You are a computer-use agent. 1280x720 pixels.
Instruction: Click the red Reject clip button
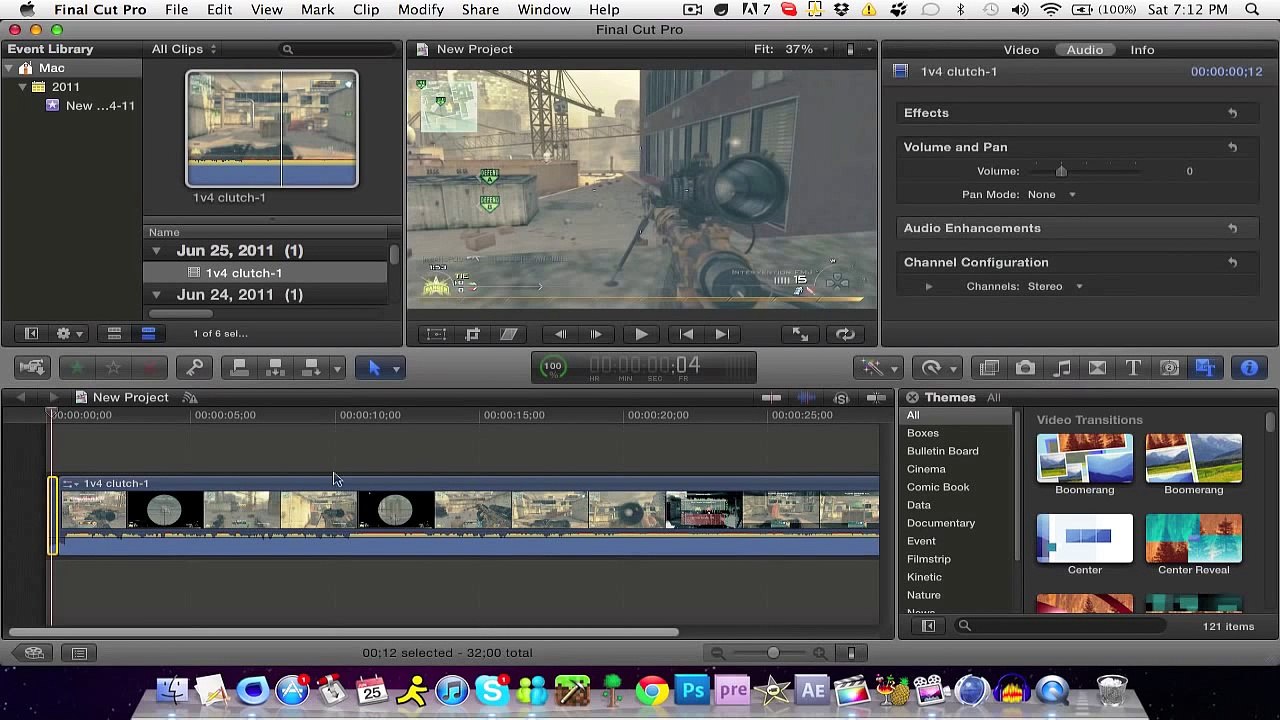(150, 368)
